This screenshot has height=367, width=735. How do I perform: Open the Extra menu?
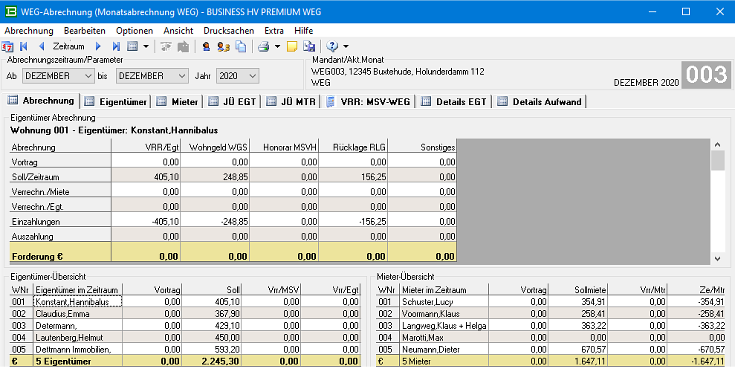[x=274, y=31]
